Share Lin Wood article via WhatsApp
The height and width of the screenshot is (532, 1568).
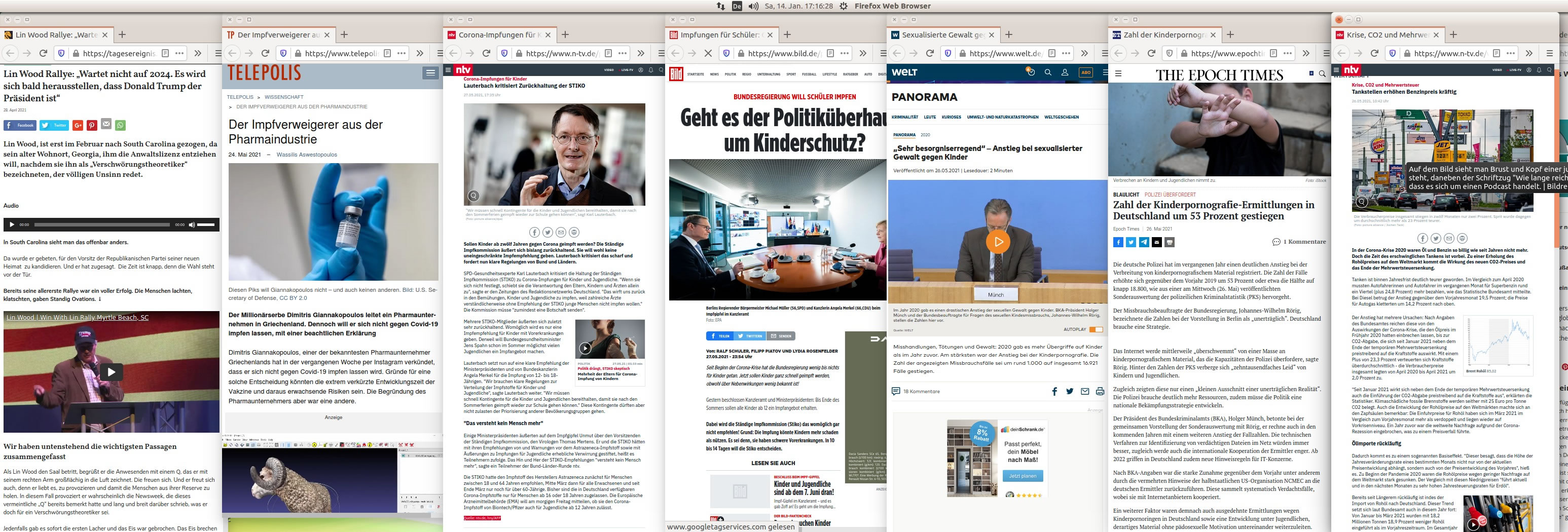coord(121,125)
